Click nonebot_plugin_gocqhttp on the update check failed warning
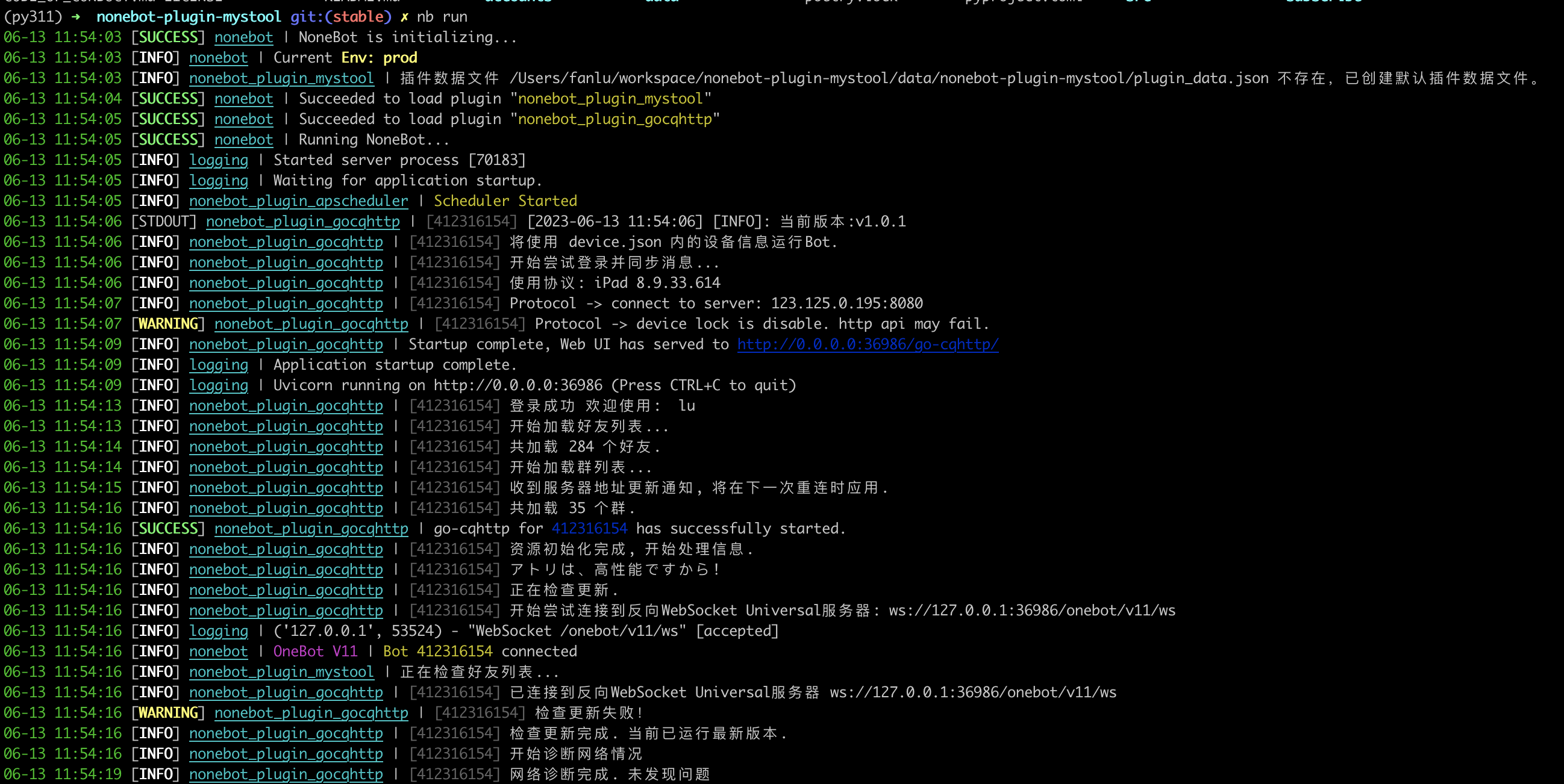This screenshot has height=784, width=1564. click(311, 713)
